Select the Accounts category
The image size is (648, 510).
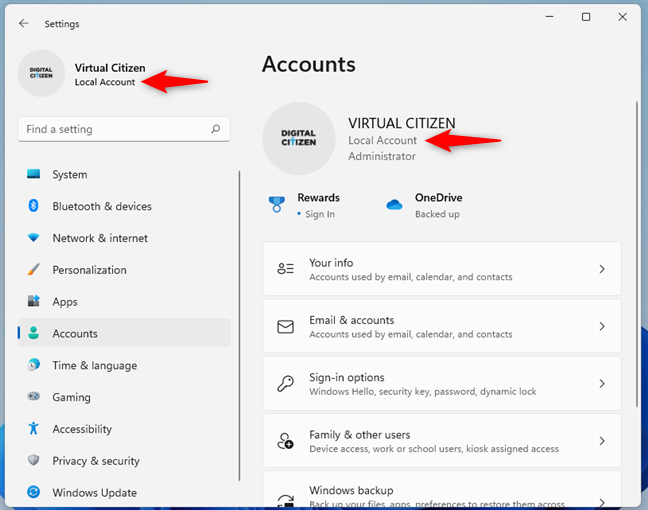click(124, 333)
